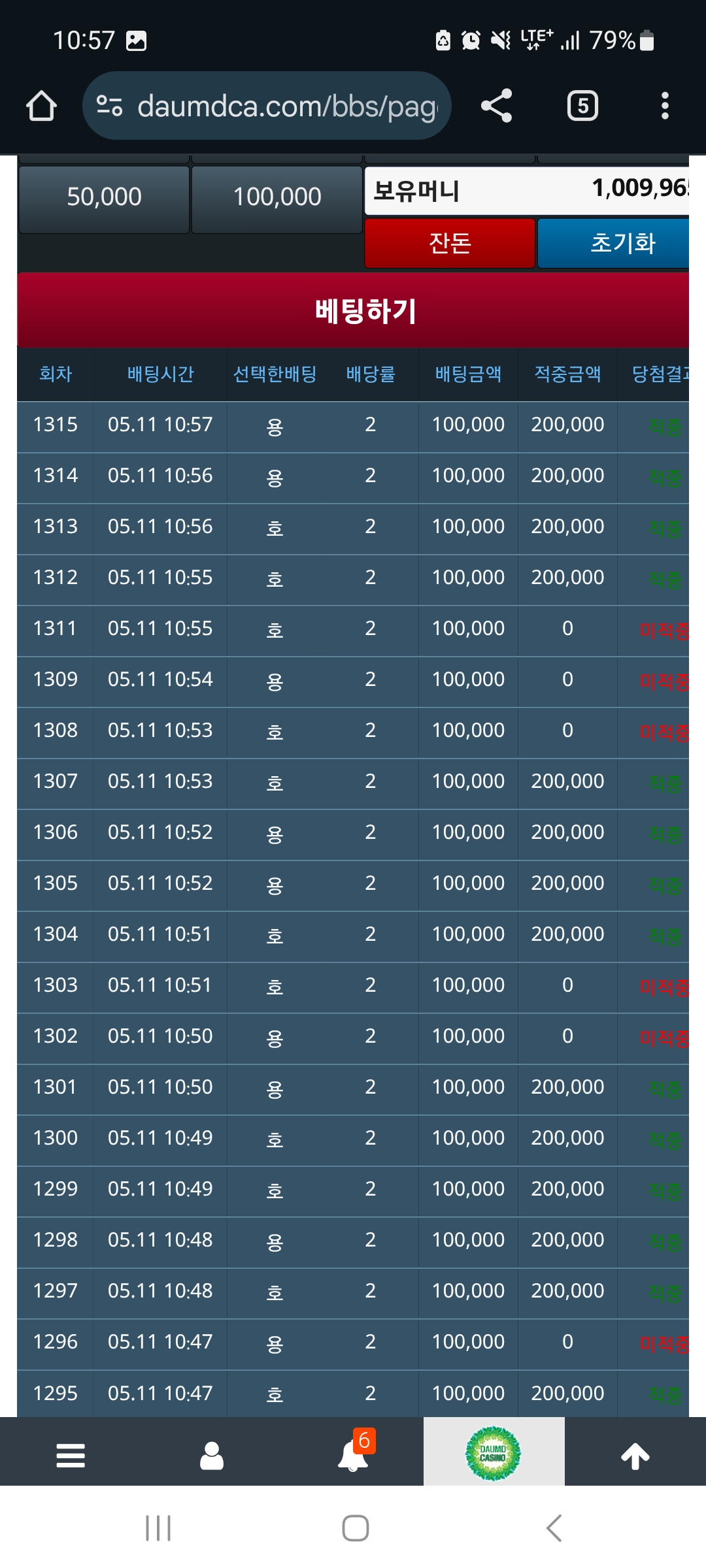
Task: Select round number 1311
Action: pos(56,629)
